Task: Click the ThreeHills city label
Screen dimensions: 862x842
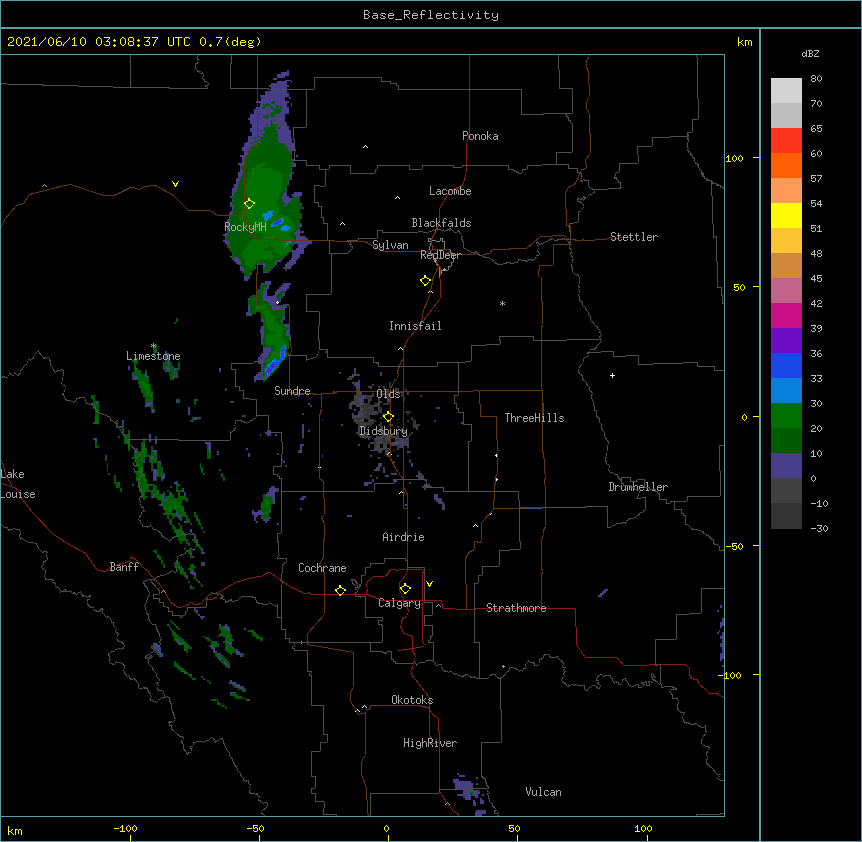Action: 534,418
